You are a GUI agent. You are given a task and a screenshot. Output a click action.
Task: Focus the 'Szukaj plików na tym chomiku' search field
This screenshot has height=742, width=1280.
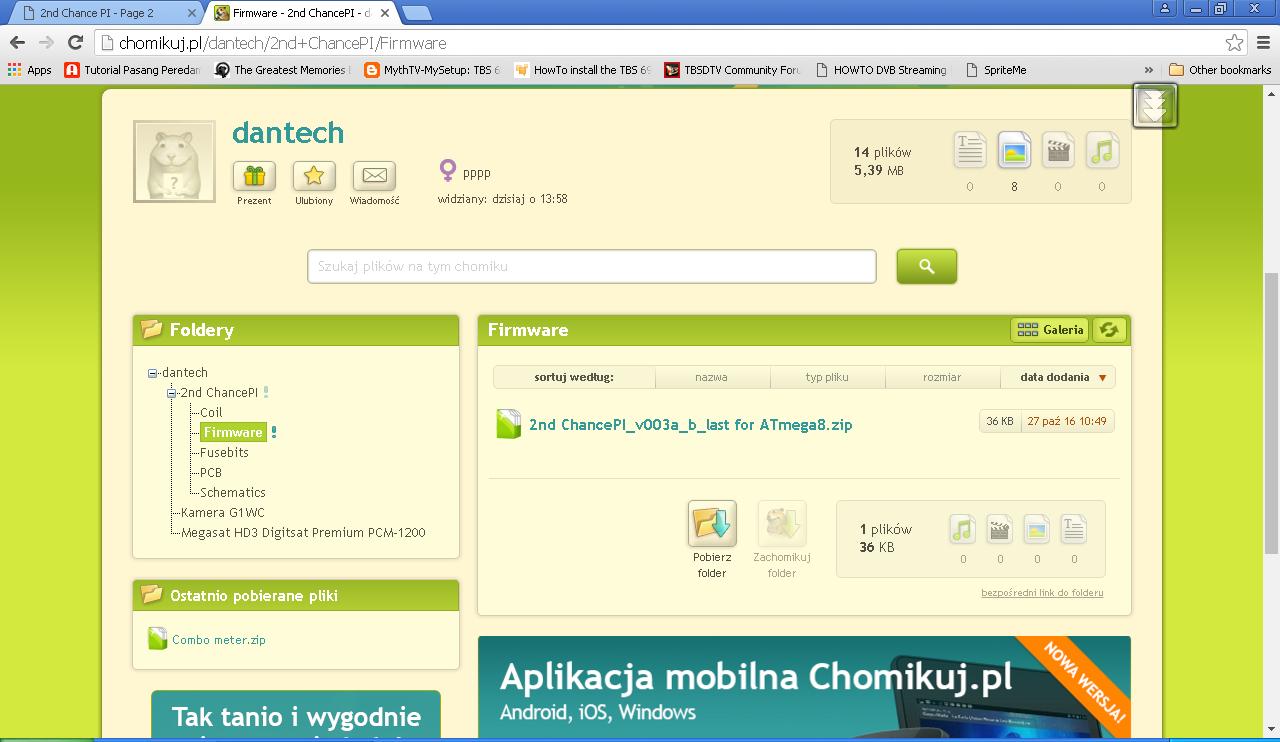coord(591,266)
